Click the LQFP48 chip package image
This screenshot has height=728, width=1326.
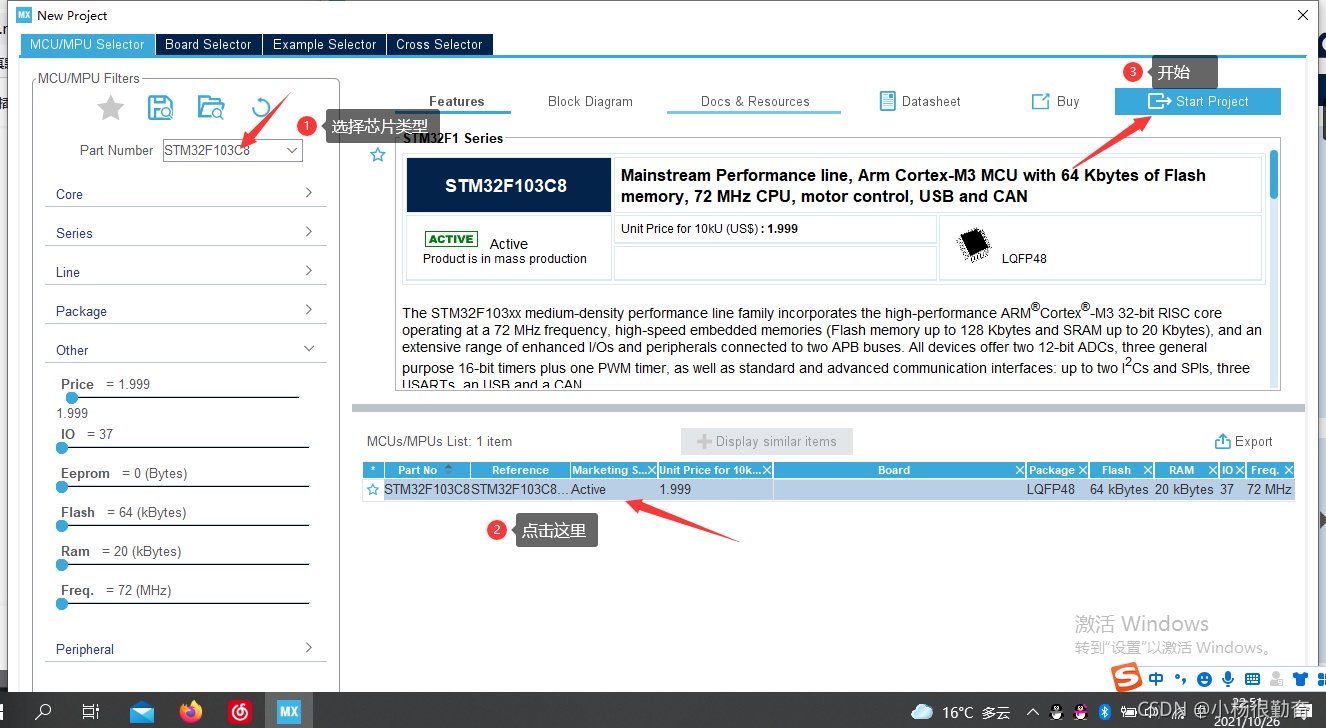(x=972, y=245)
